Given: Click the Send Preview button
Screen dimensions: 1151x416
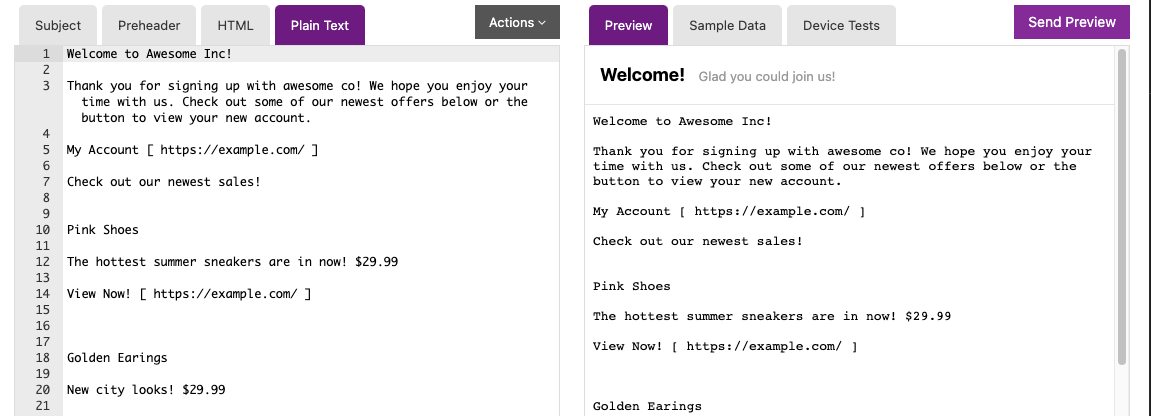Looking at the screenshot, I should click(x=1072, y=22).
